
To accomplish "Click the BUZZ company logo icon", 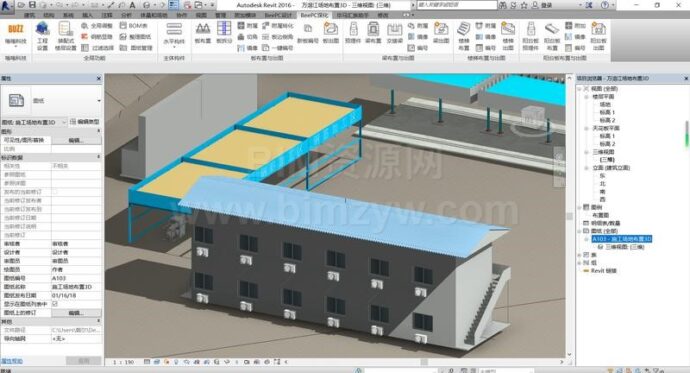I will pyautogui.click(x=16, y=29).
